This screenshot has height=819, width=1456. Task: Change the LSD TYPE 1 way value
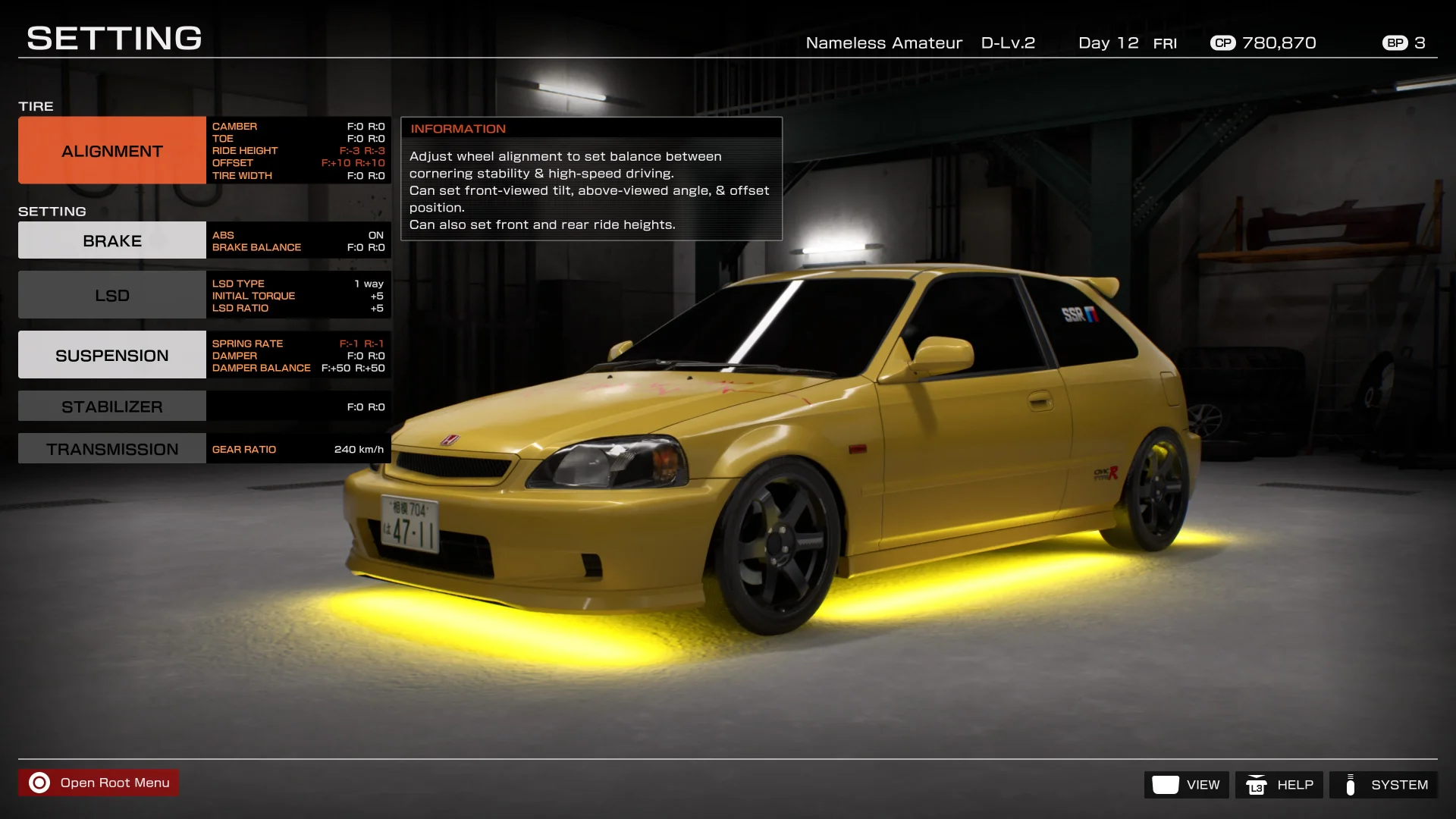tap(369, 284)
